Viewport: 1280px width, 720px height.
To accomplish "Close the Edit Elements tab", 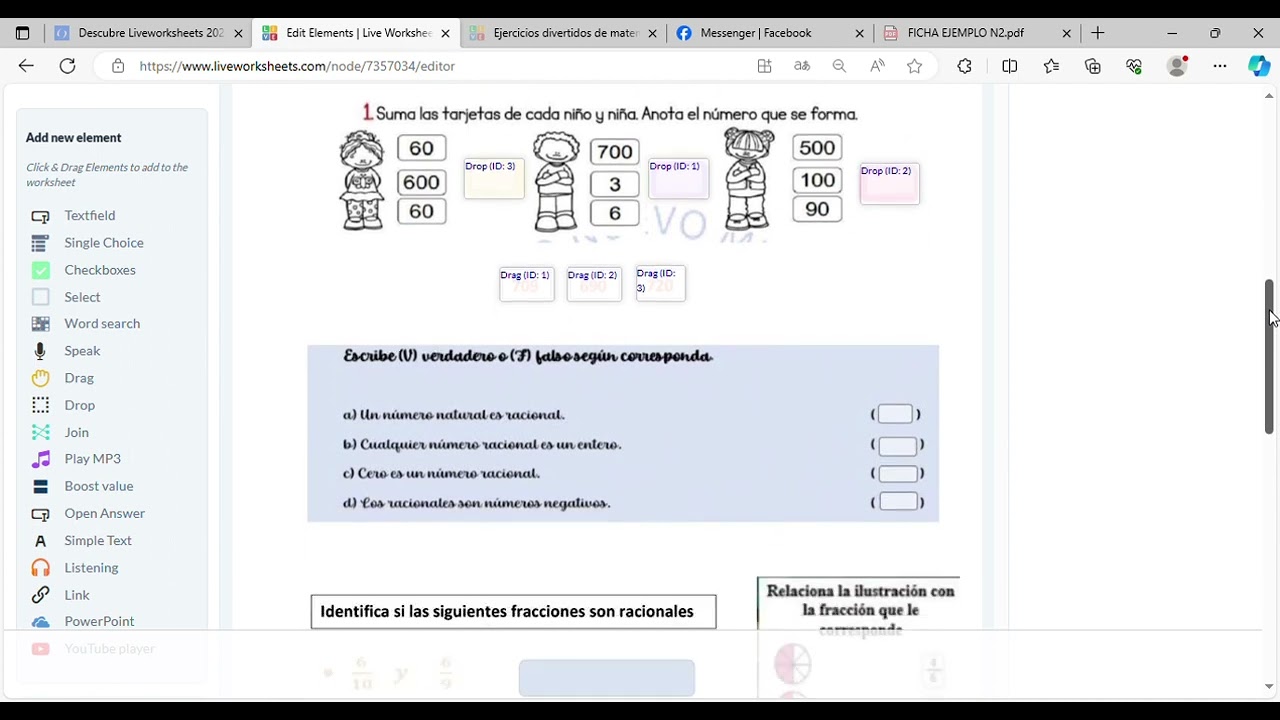I will pos(445,33).
